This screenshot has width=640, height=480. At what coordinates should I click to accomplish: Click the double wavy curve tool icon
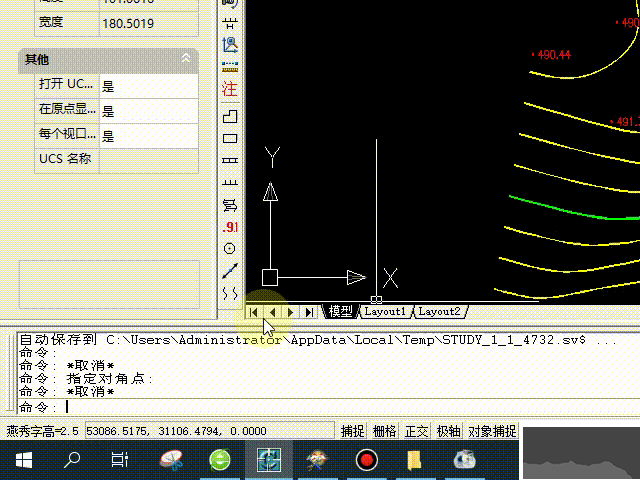230,293
